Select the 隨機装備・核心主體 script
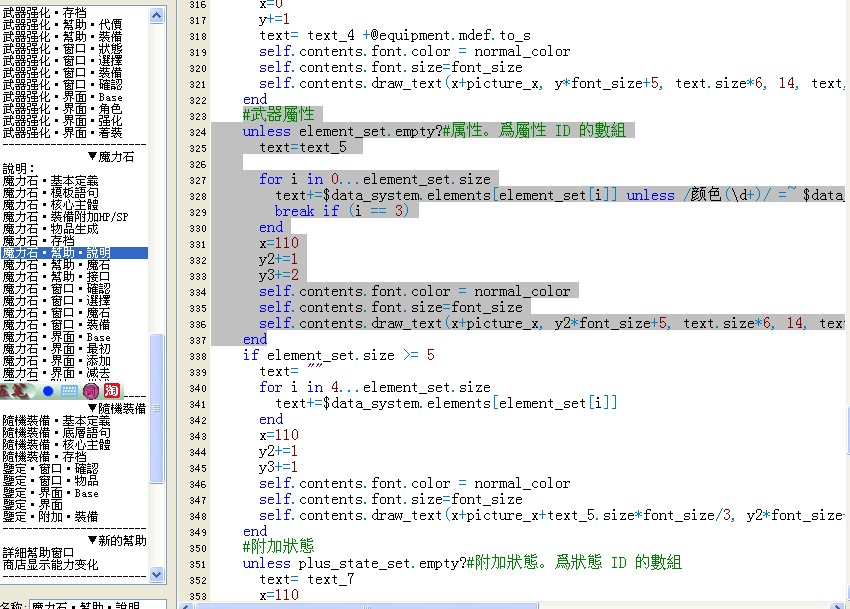The height and width of the screenshot is (609, 850). point(56,445)
